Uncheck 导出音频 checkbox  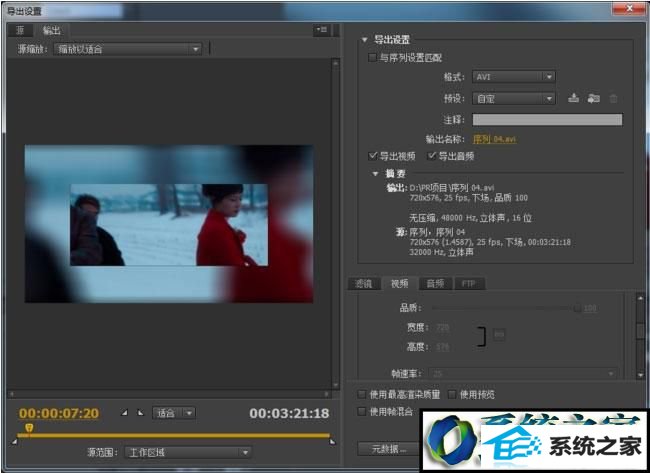pyautogui.click(x=432, y=156)
